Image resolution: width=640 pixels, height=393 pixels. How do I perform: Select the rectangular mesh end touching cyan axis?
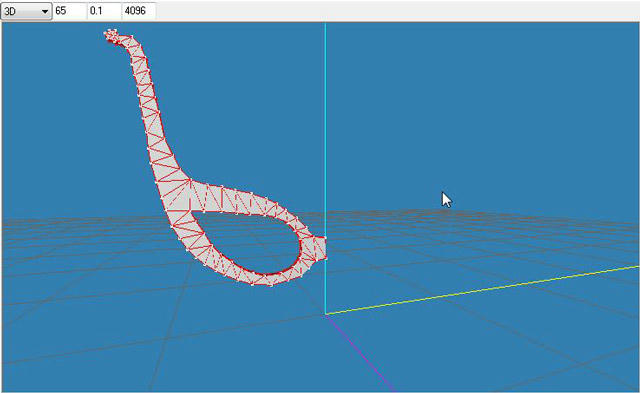(x=319, y=248)
